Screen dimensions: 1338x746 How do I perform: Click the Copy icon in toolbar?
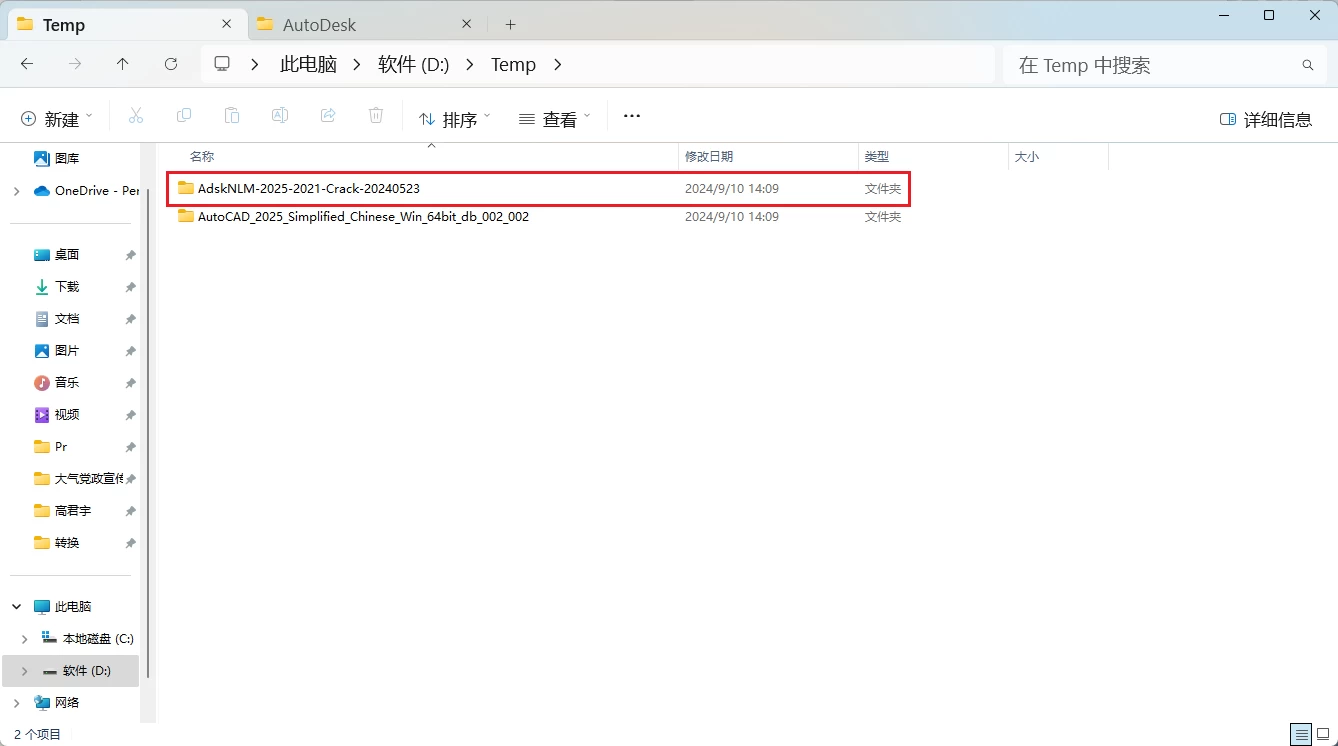point(184,116)
